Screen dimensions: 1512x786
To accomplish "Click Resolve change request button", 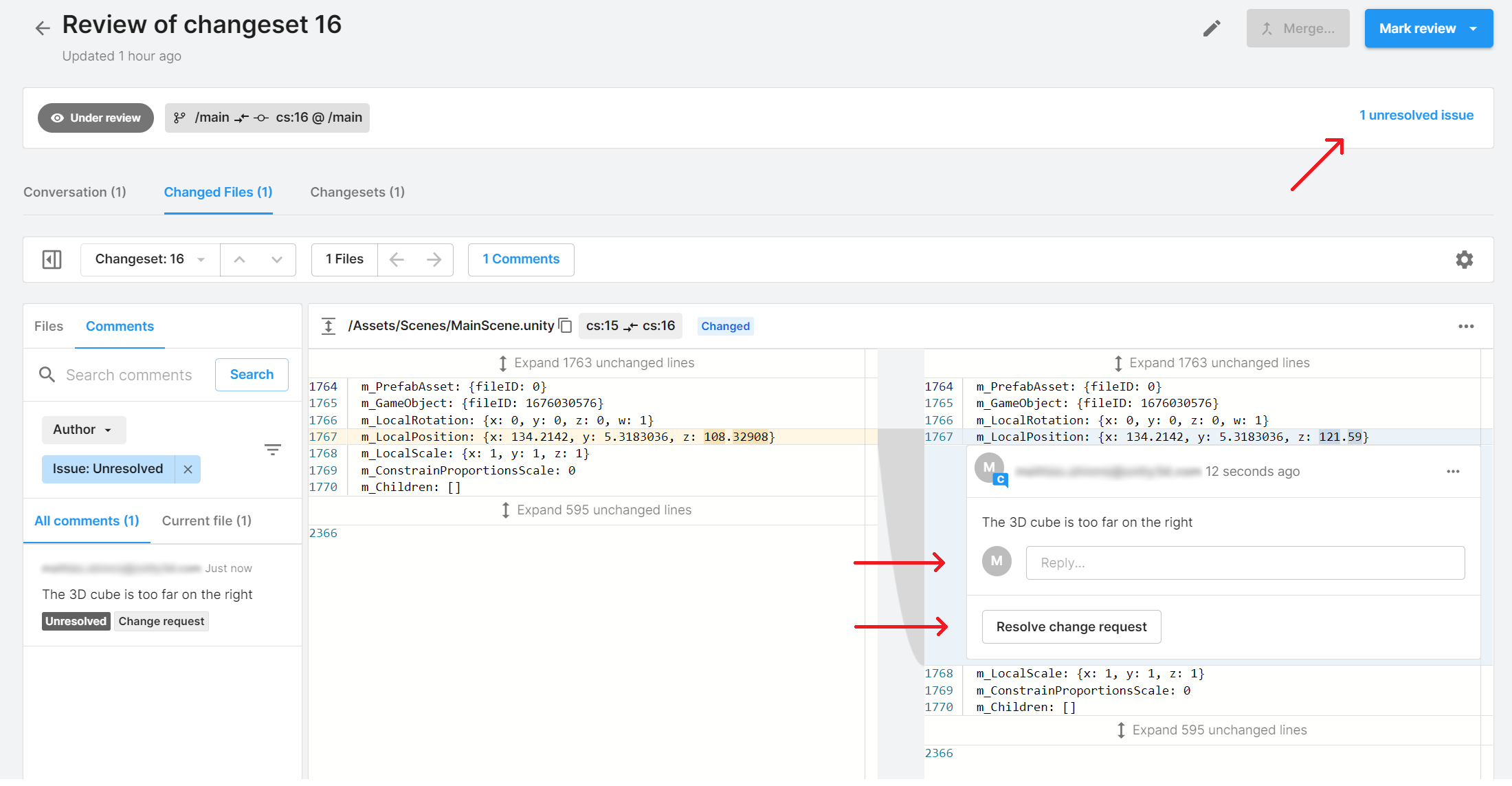I will tap(1071, 626).
